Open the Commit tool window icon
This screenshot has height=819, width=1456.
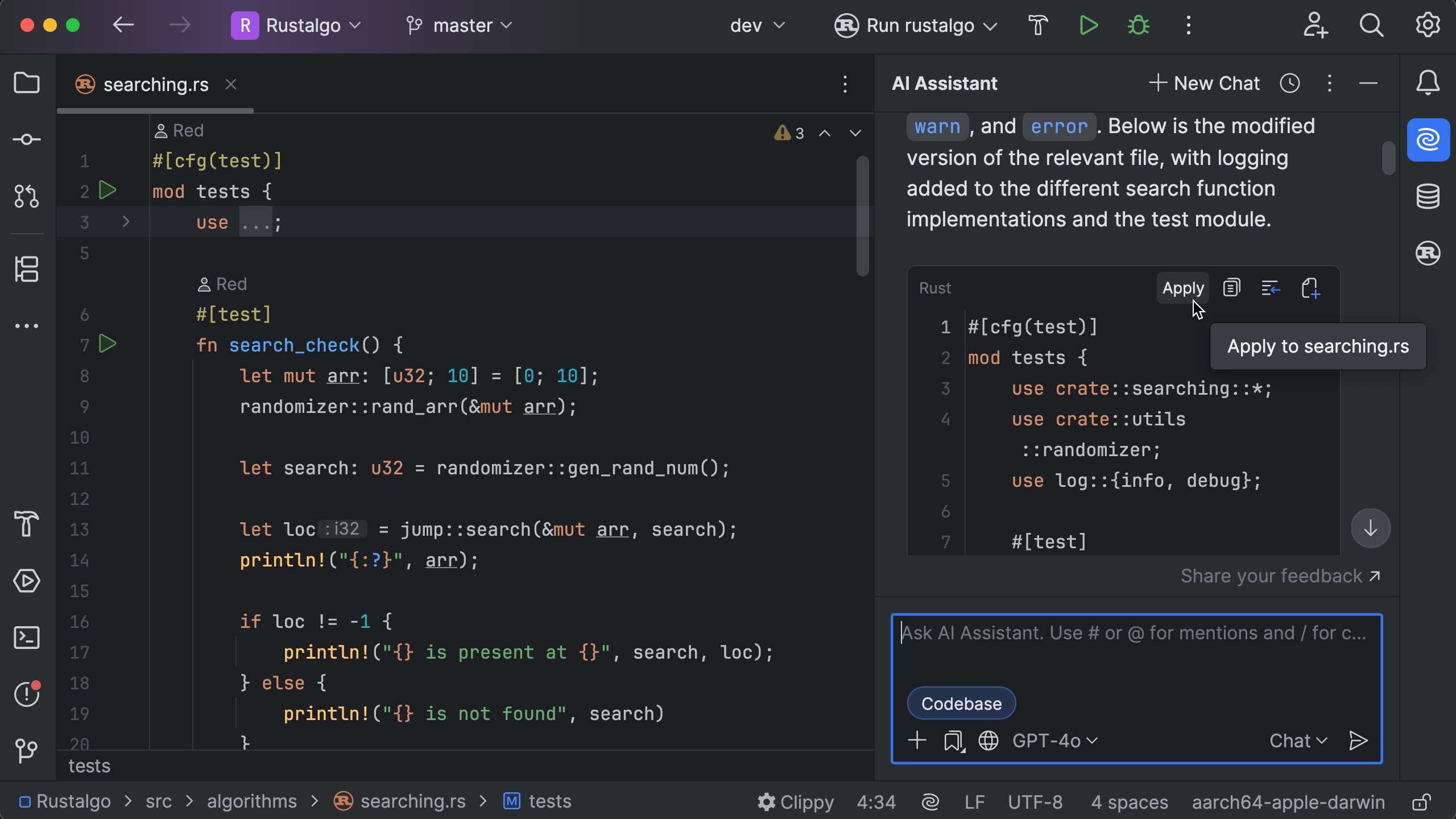[27, 139]
